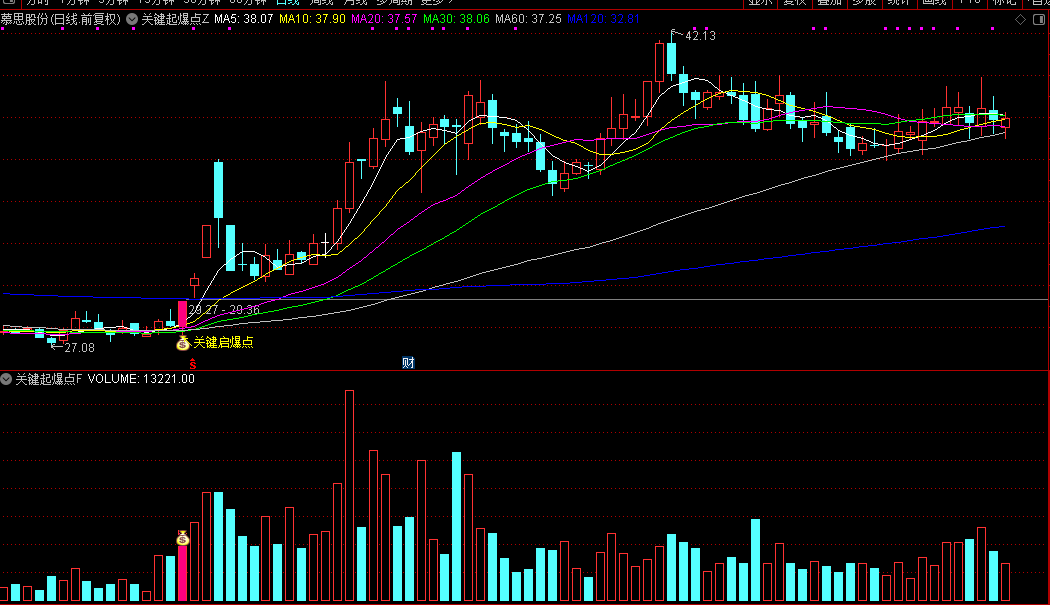Click the 29.27 - 29.36 price range label
The width and height of the screenshot is (1050, 605).
coord(224,310)
